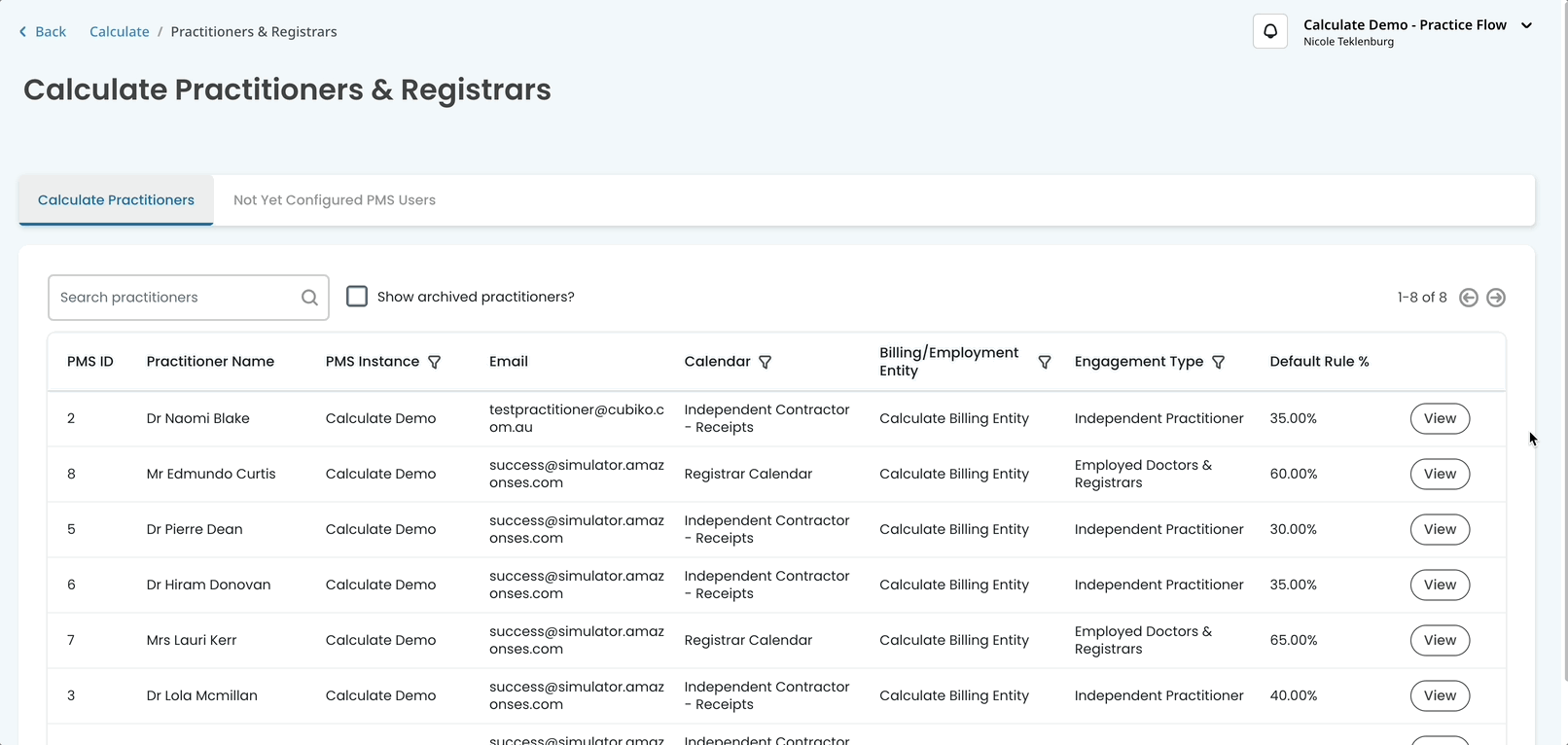1568x745 pixels.
Task: Open the Calendar column filter
Action: point(766,362)
